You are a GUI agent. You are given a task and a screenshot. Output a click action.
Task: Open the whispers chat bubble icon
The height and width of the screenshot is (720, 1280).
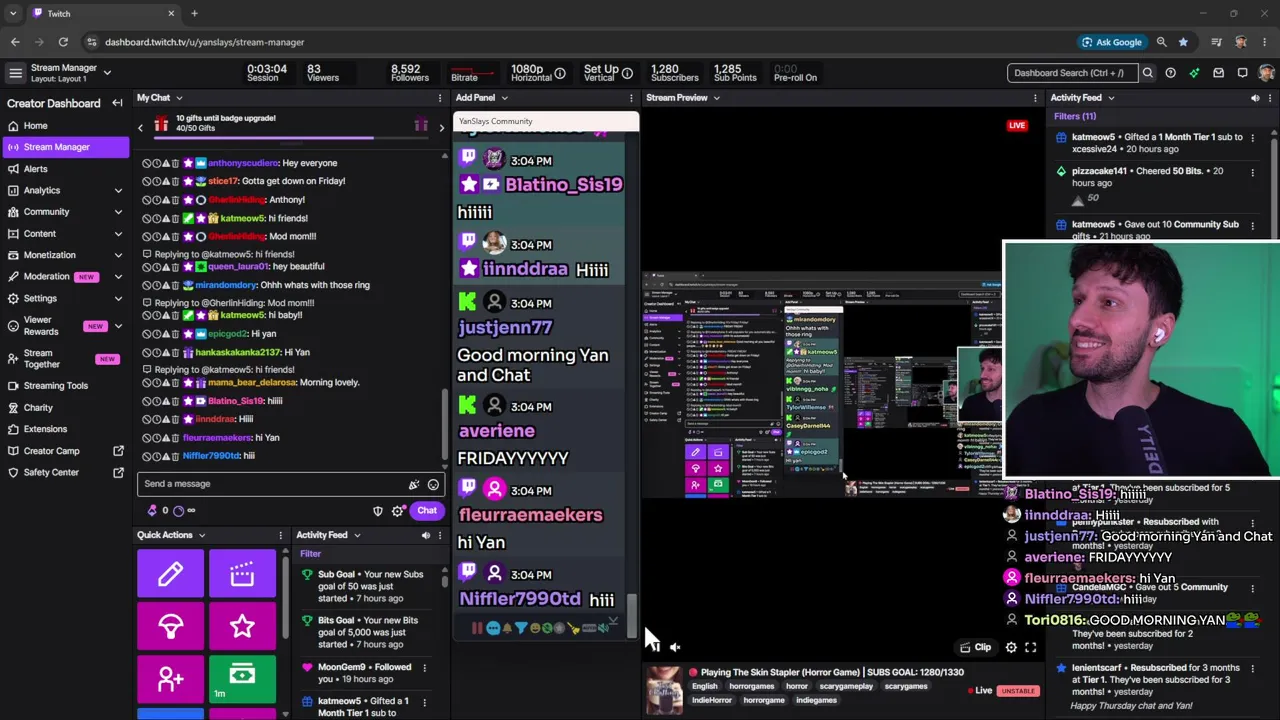point(1242,73)
